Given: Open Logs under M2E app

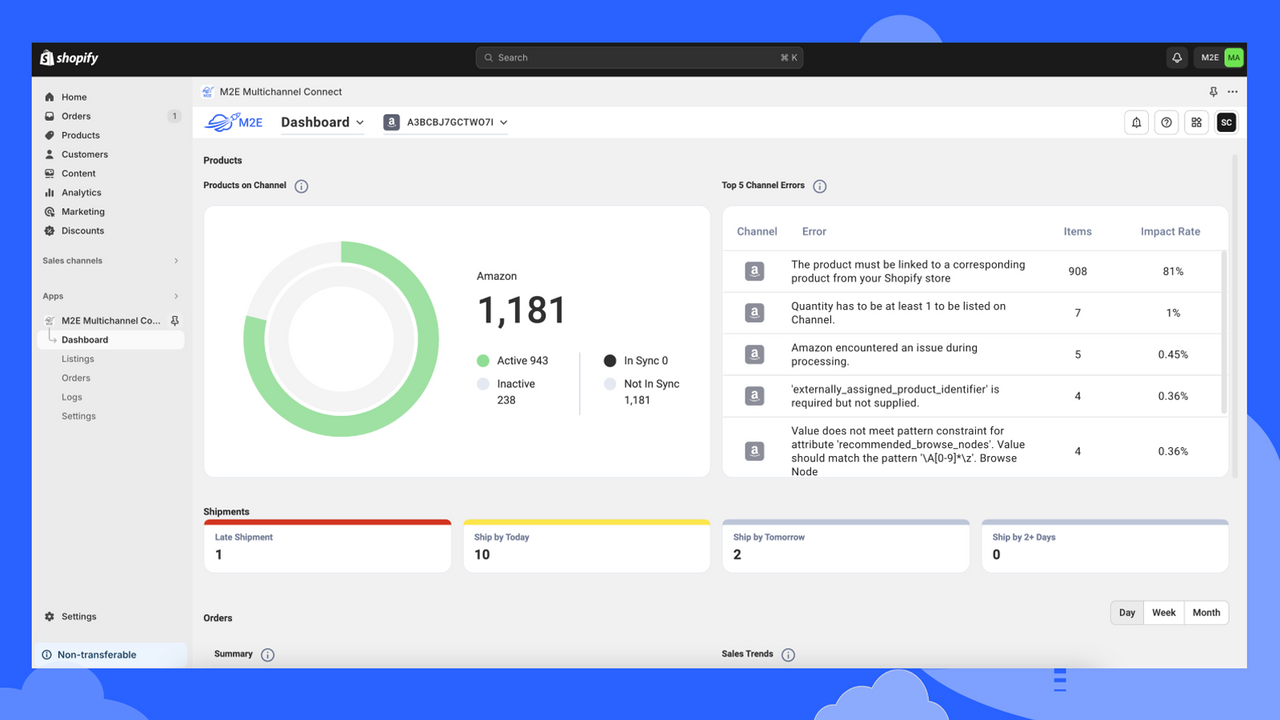Looking at the screenshot, I should pos(72,397).
